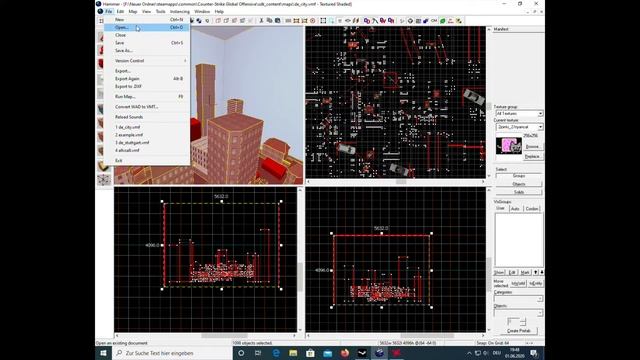
Task: Choose New from File menu
Action: 147,20
